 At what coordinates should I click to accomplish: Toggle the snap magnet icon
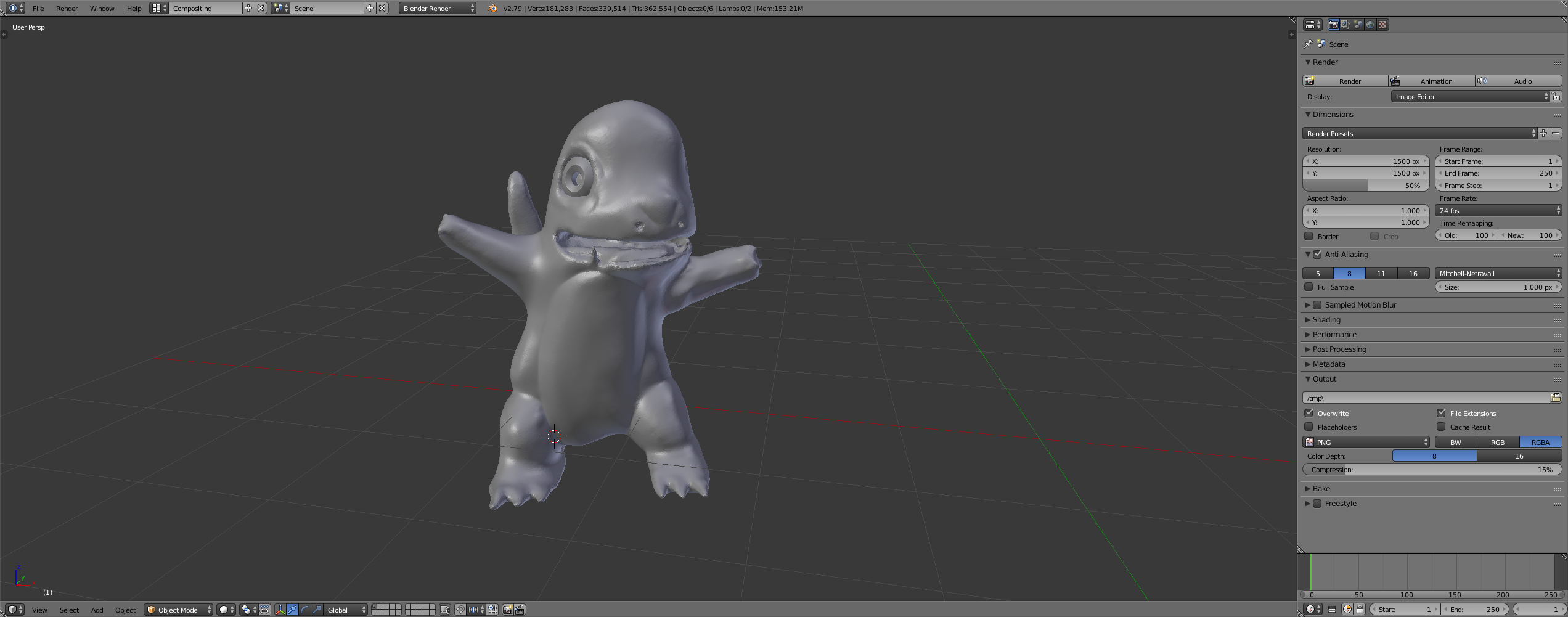click(x=460, y=610)
